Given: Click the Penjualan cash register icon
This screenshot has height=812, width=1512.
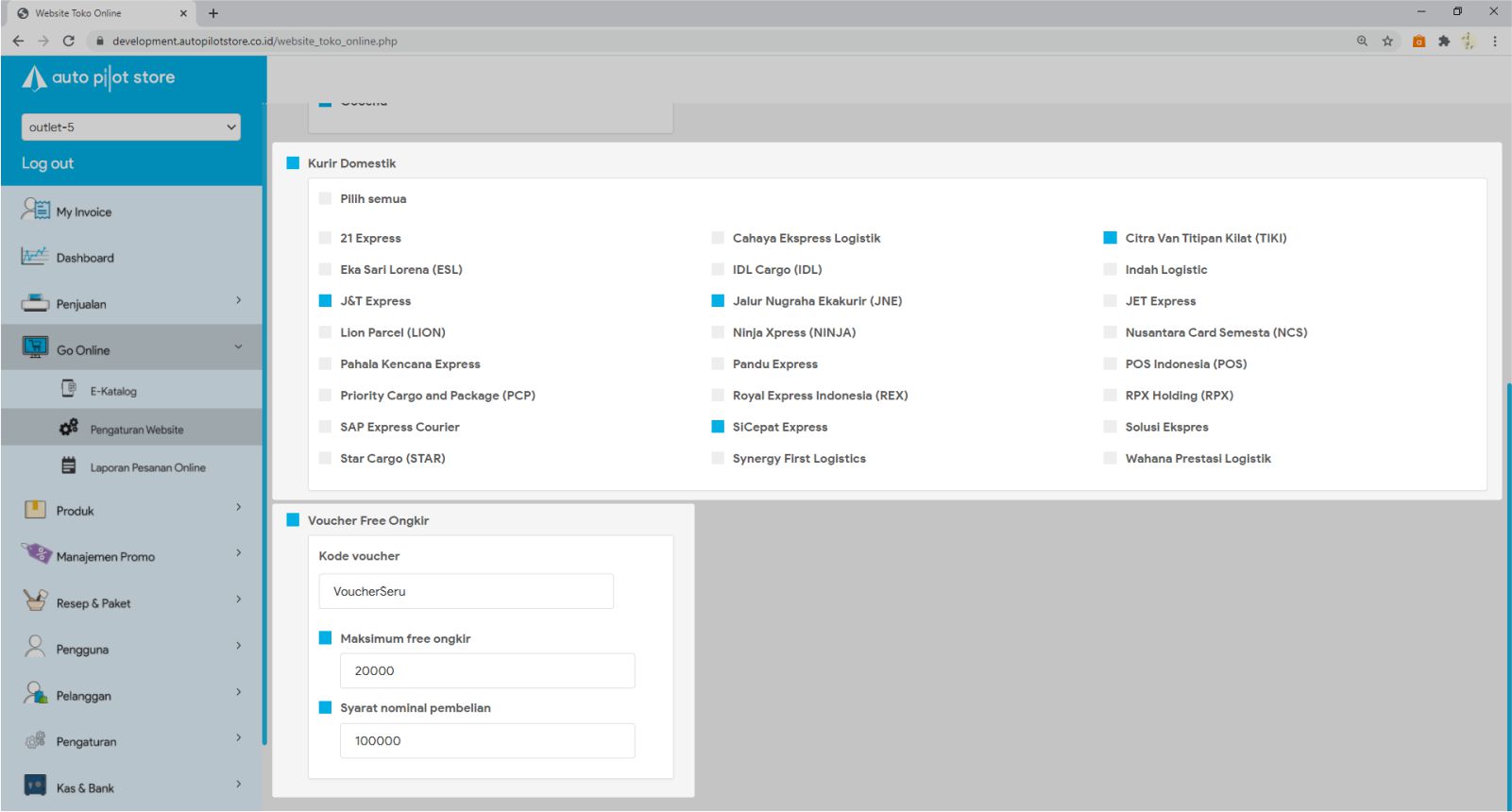Looking at the screenshot, I should tap(35, 303).
